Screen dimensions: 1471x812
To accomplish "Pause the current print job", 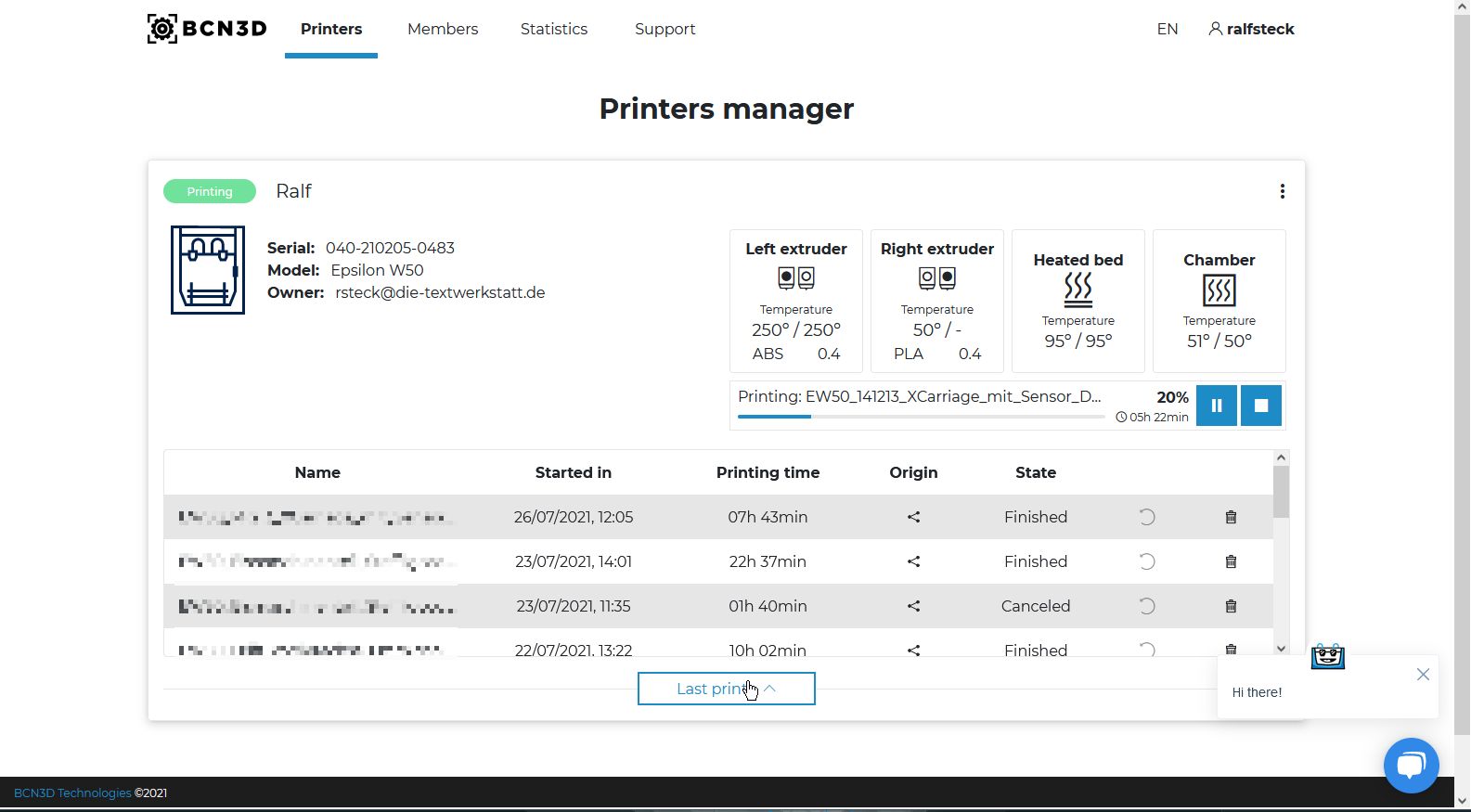I will [1217, 406].
